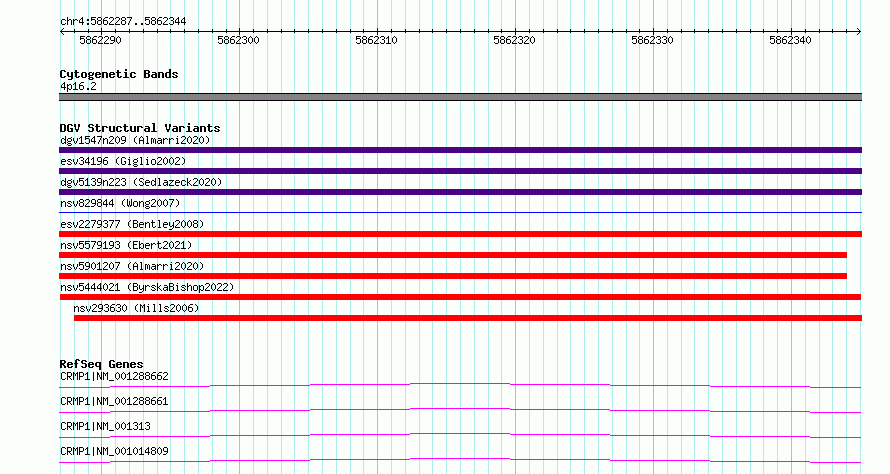Click the magenta intron line of NM_001313
The height and width of the screenshot is (474, 890).
(x=460, y=435)
